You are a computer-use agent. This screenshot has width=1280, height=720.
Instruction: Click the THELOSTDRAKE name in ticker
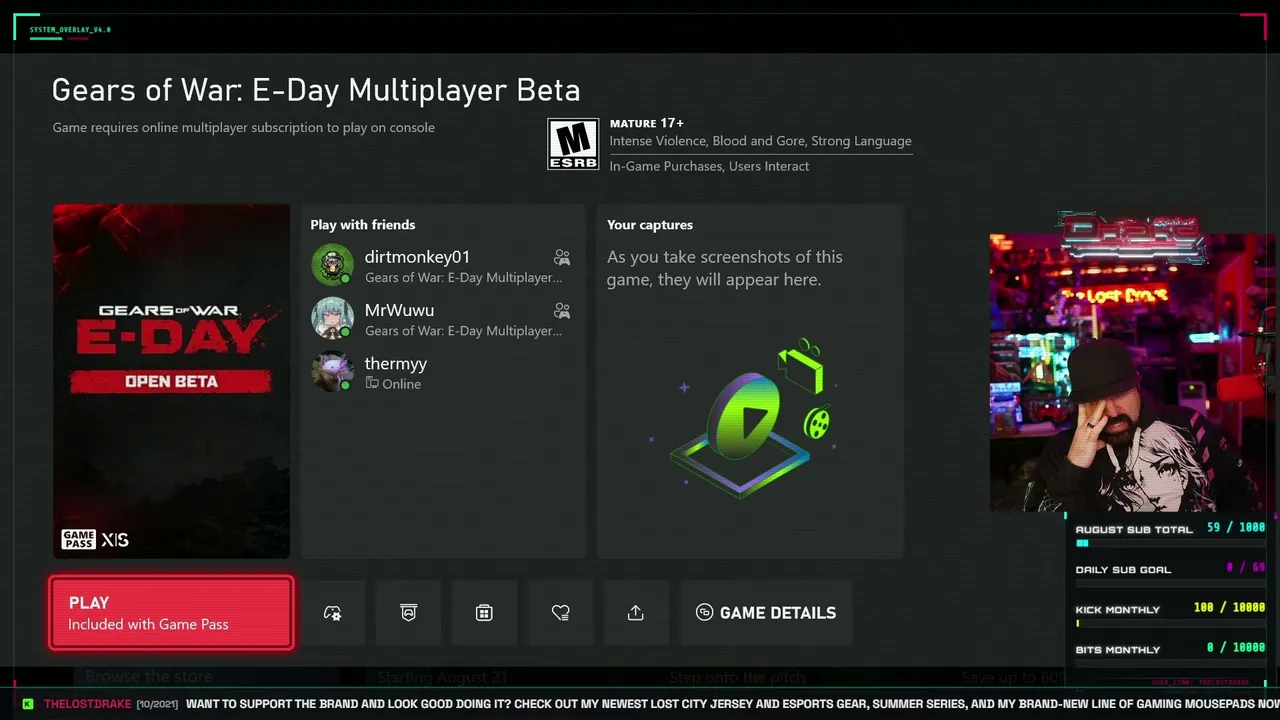tap(88, 704)
